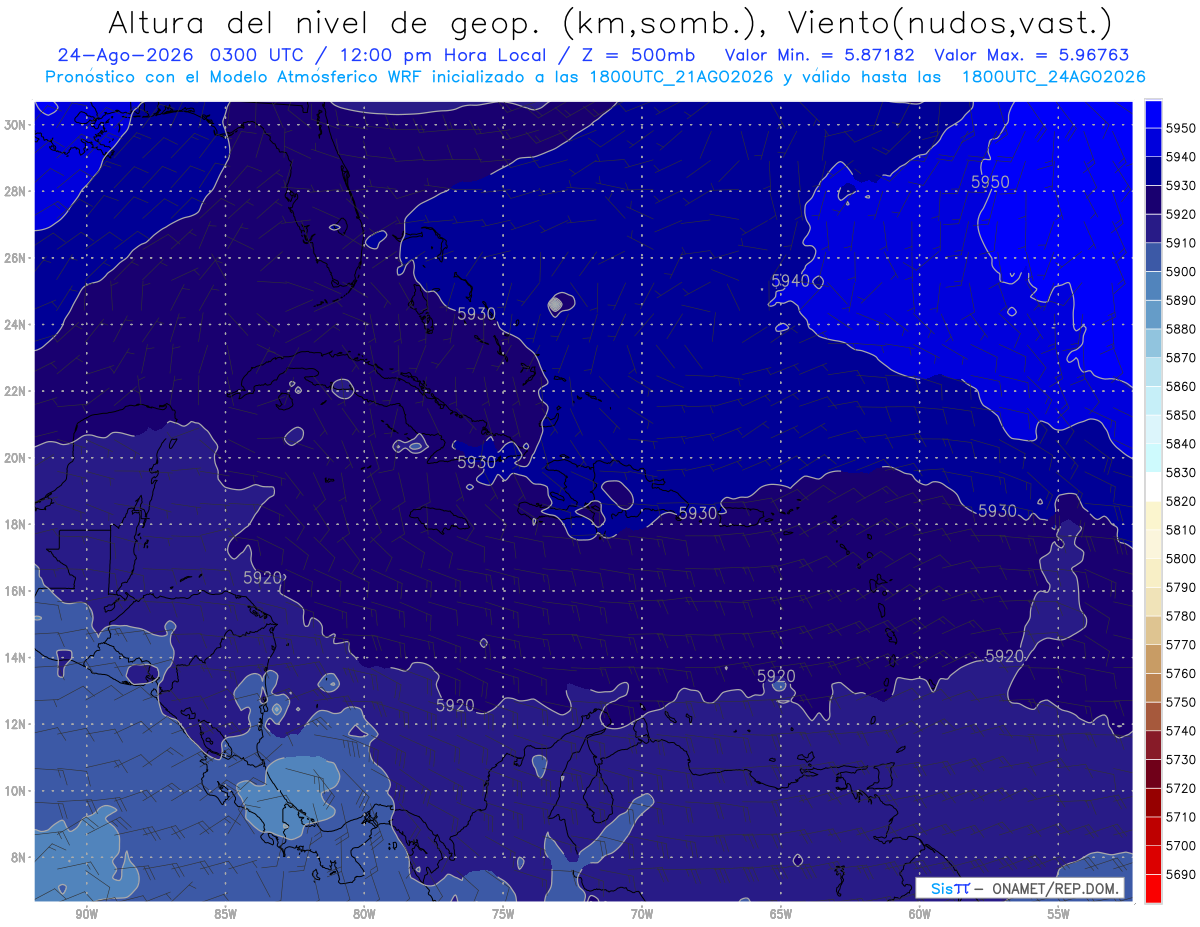Click the 5790 legend value
1200x927 pixels.
tap(1180, 587)
